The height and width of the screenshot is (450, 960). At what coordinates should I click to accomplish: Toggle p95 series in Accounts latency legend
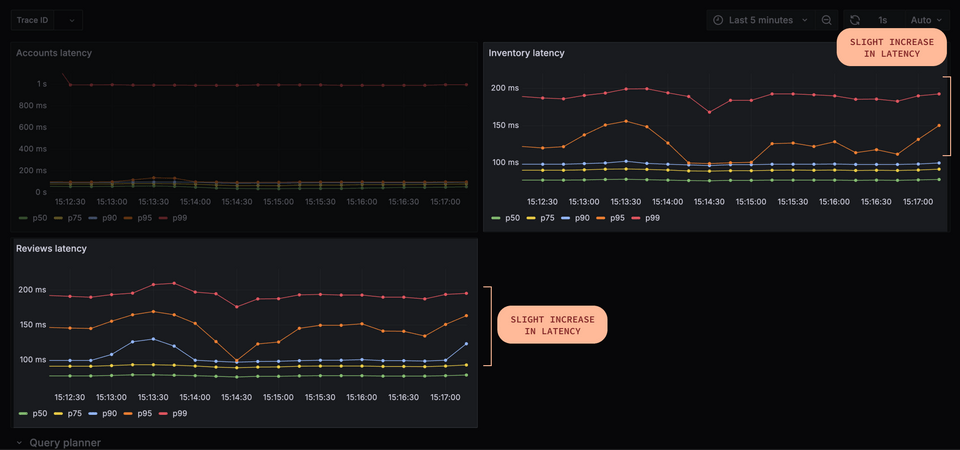click(x=137, y=217)
